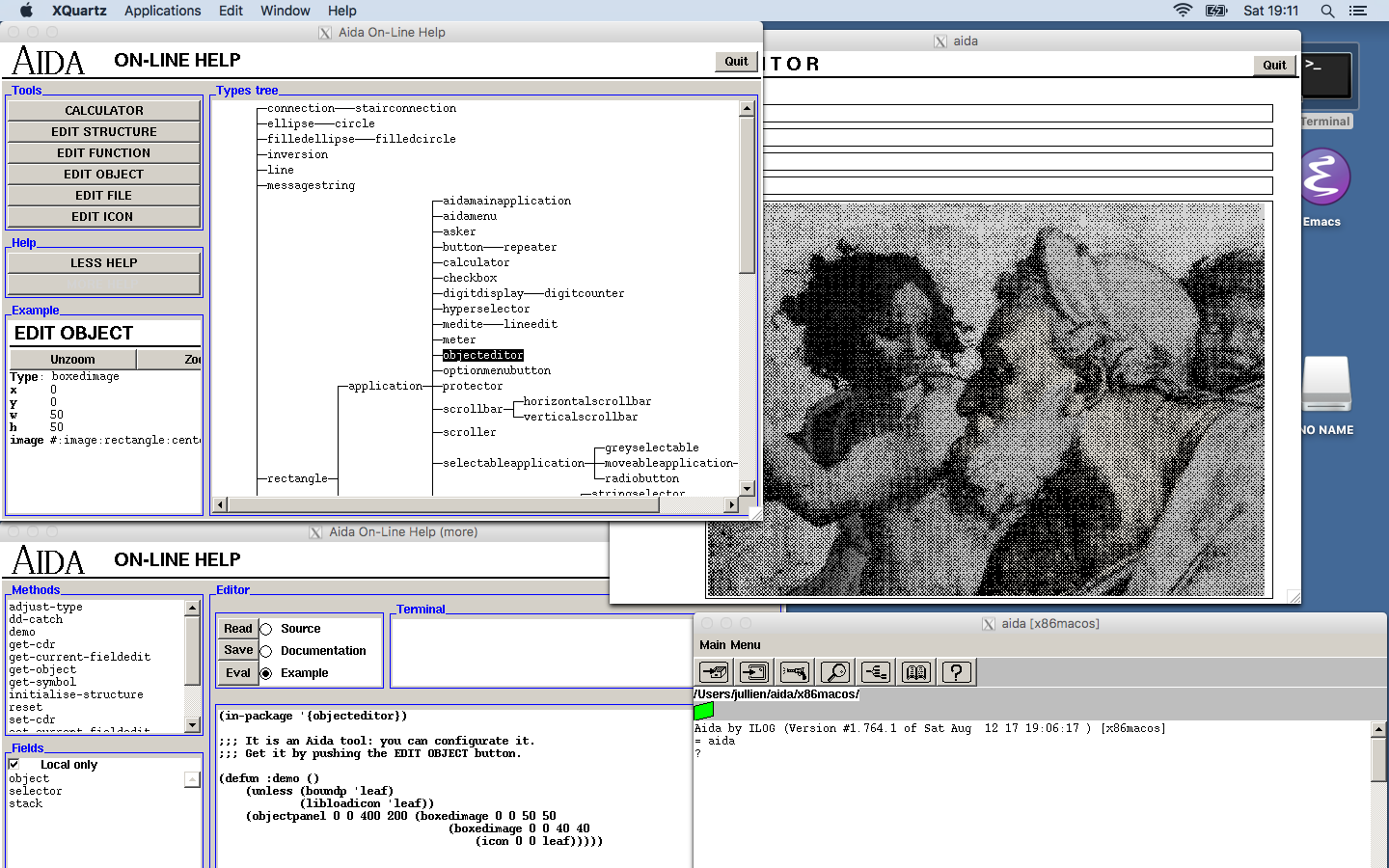Open the XQuartz menu
1389x868 pixels.
pos(79,11)
